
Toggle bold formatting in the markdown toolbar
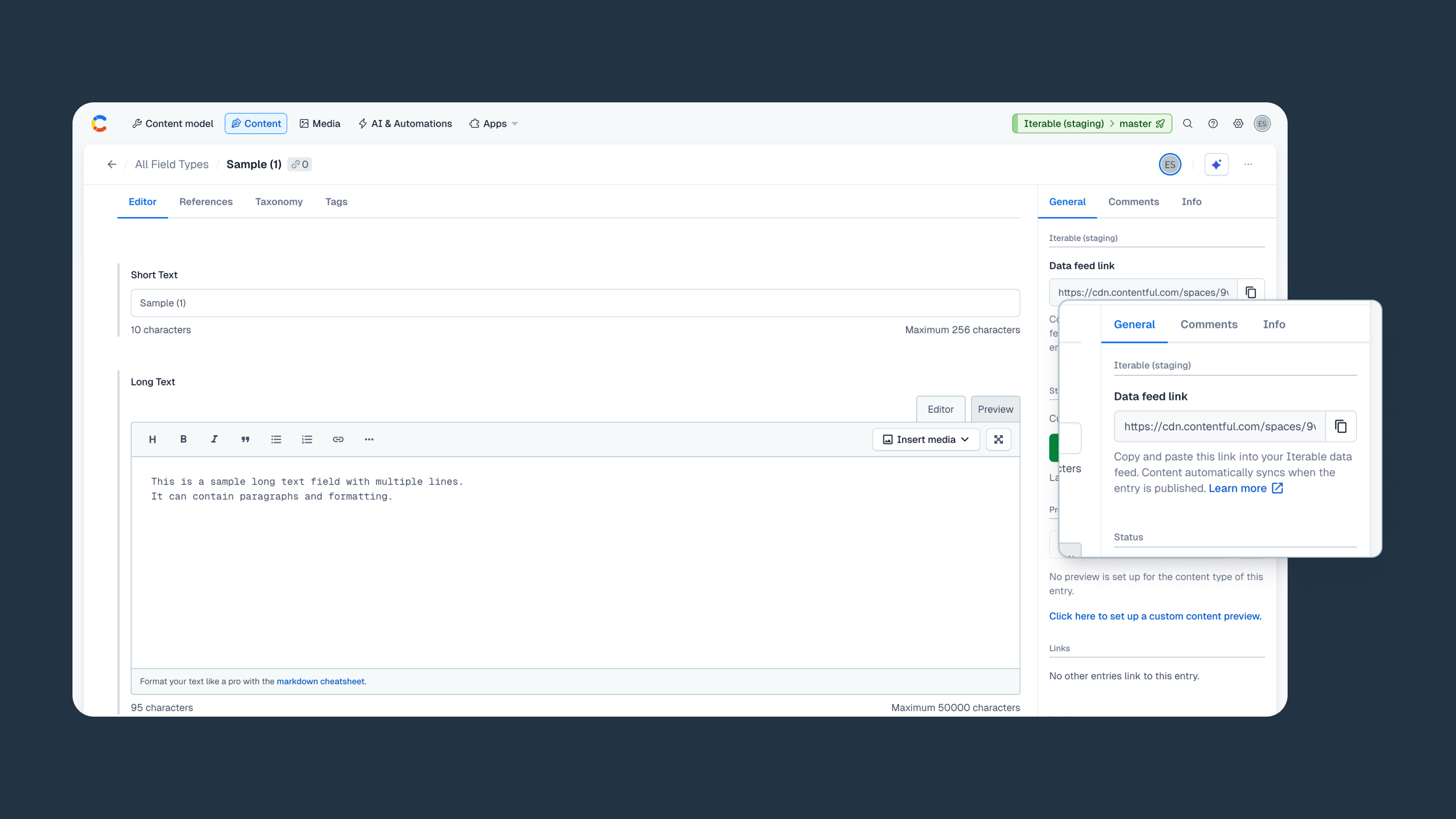tap(183, 439)
